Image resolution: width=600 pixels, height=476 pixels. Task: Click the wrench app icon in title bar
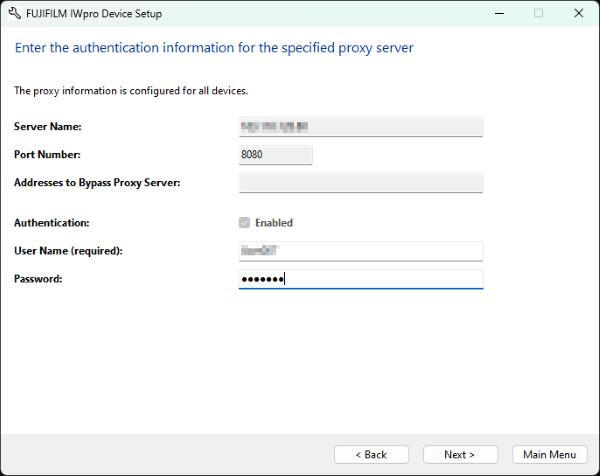[15, 13]
